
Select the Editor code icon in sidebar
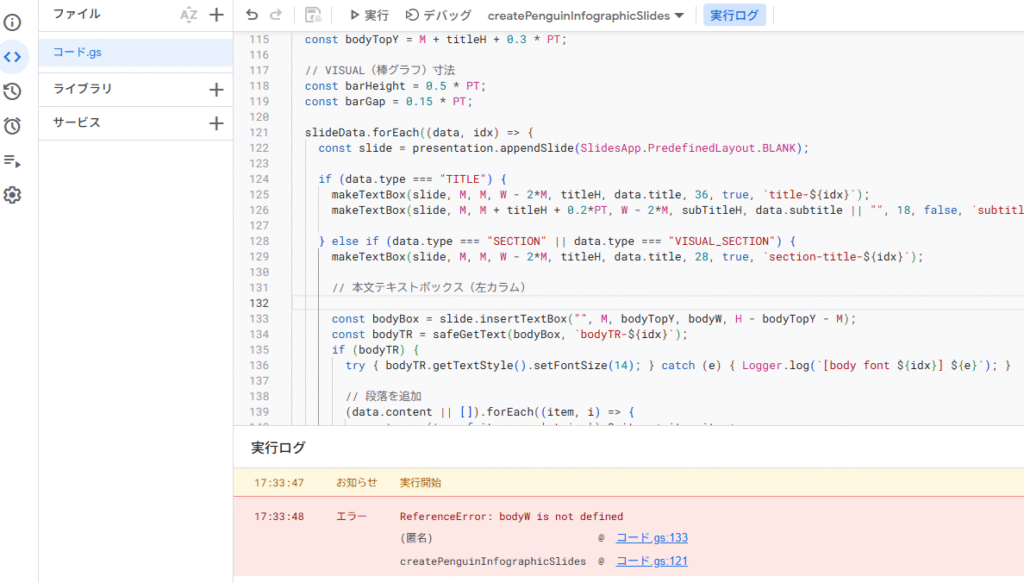click(12, 57)
